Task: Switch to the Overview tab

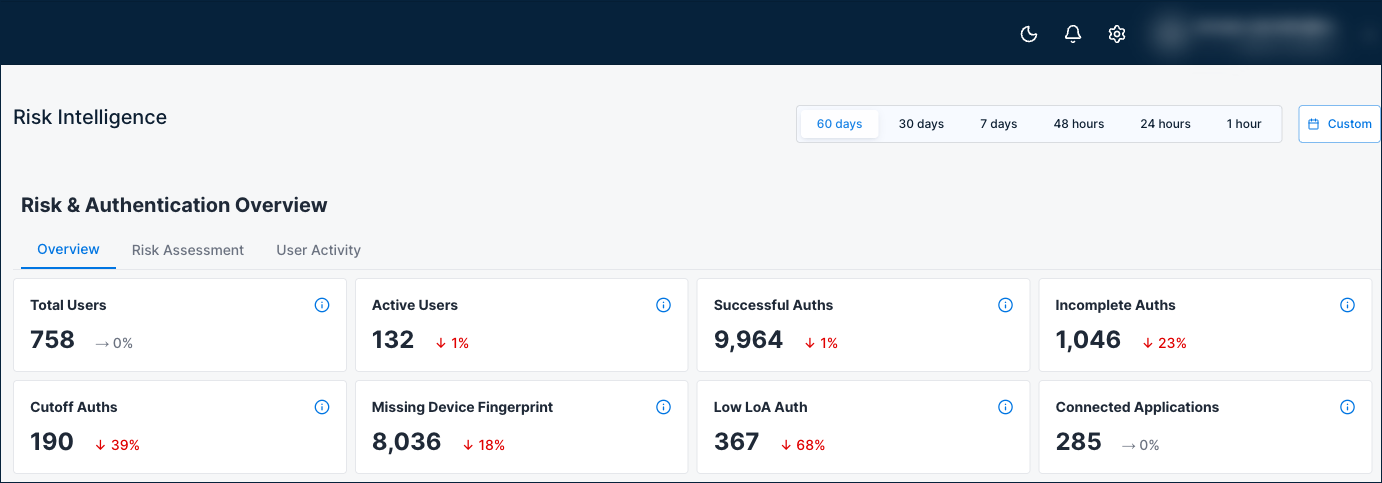Action: (x=68, y=250)
